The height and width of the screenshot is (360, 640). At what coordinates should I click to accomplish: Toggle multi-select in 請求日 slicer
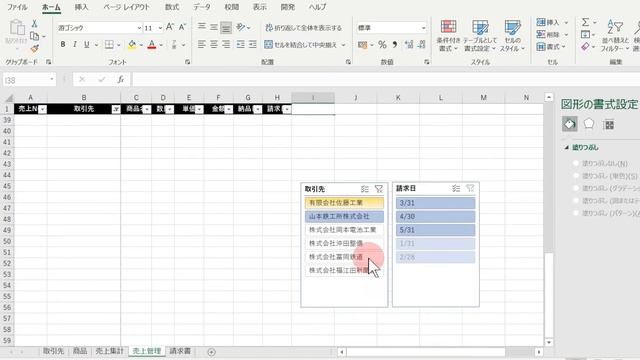point(456,188)
